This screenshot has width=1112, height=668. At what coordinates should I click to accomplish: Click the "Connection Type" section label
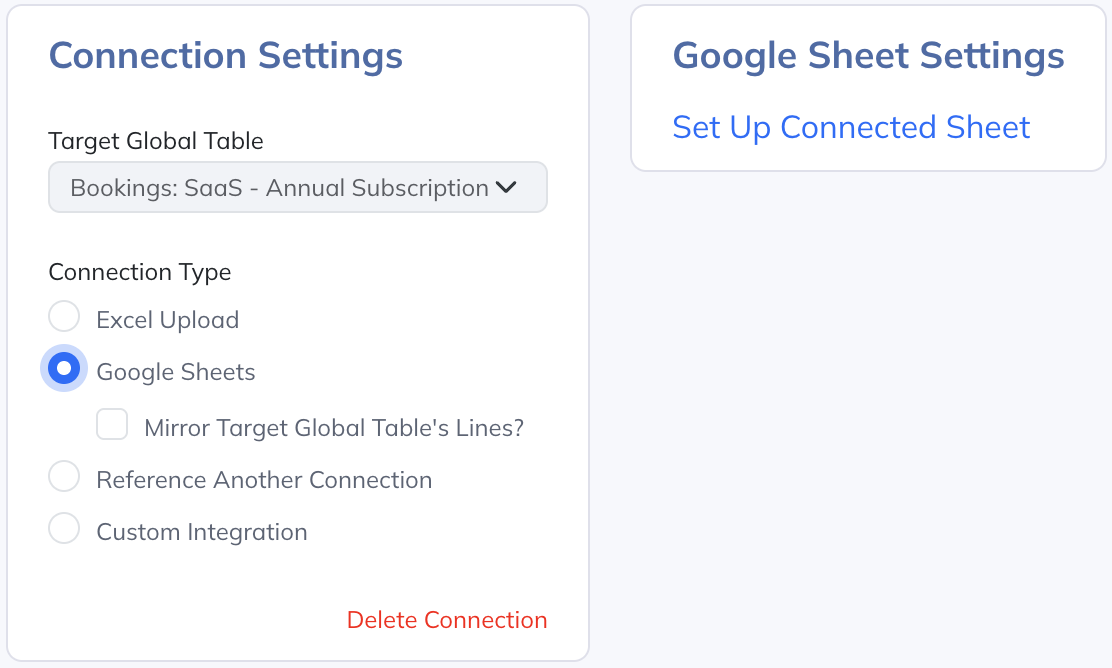(140, 272)
